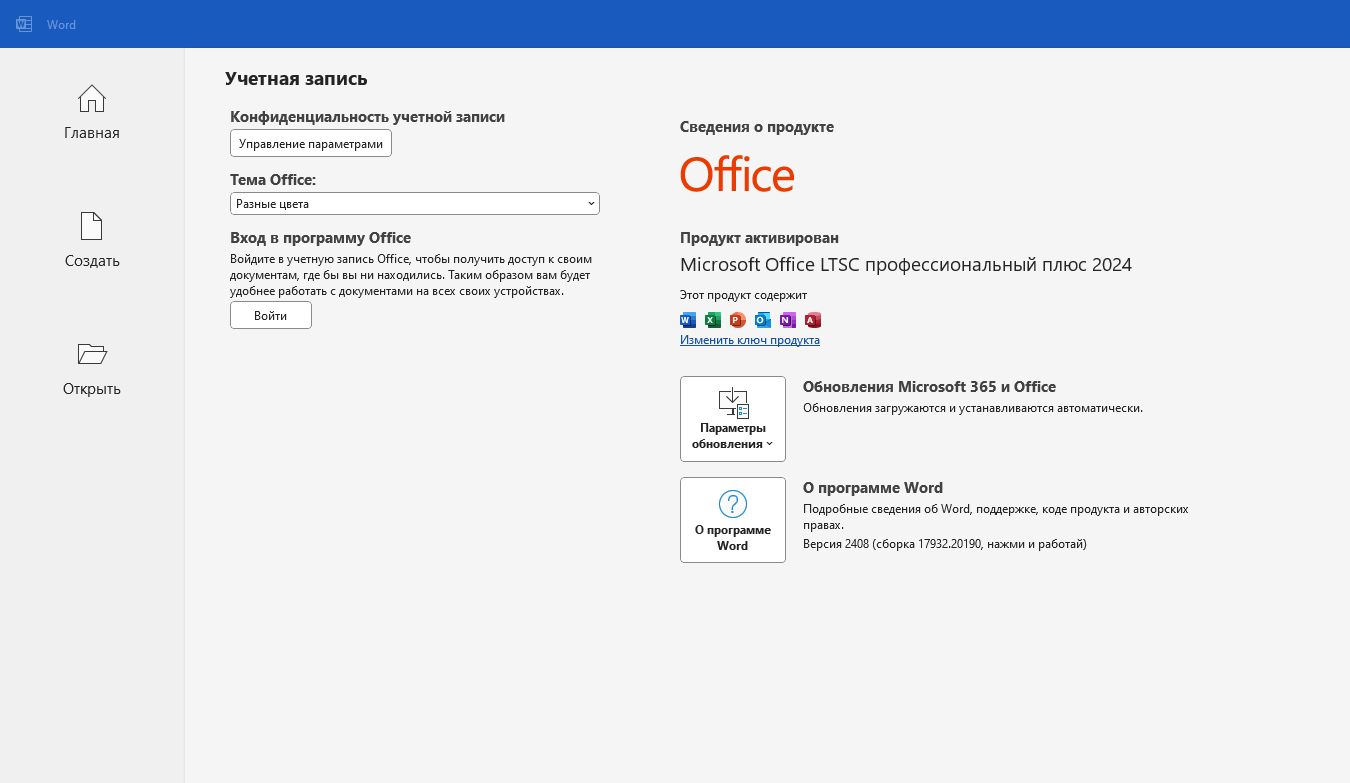Click the Этот продукт содержит label
The image size is (1350, 783).
743,295
